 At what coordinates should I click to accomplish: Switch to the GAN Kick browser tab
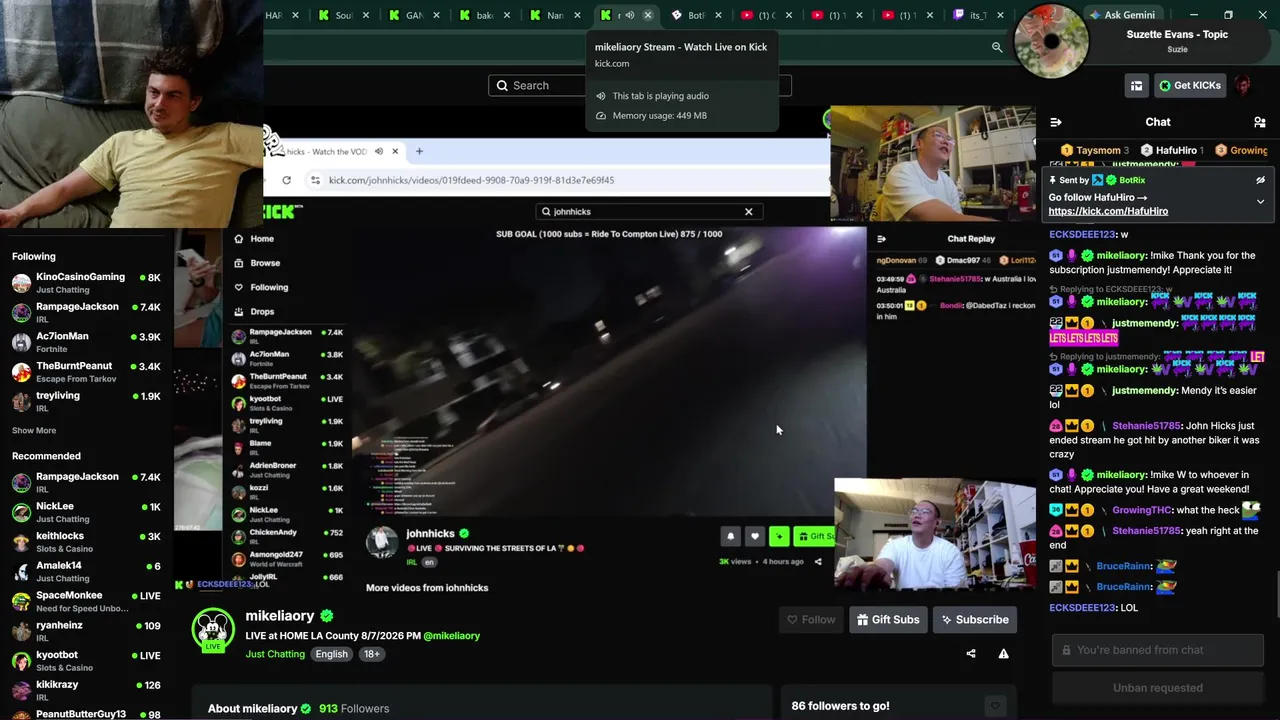[414, 15]
